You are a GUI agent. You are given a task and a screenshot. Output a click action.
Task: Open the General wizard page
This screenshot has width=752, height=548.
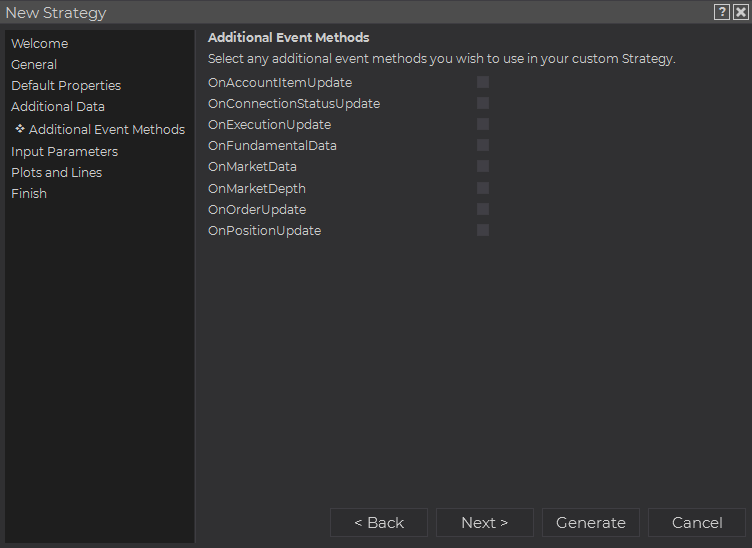(x=34, y=65)
